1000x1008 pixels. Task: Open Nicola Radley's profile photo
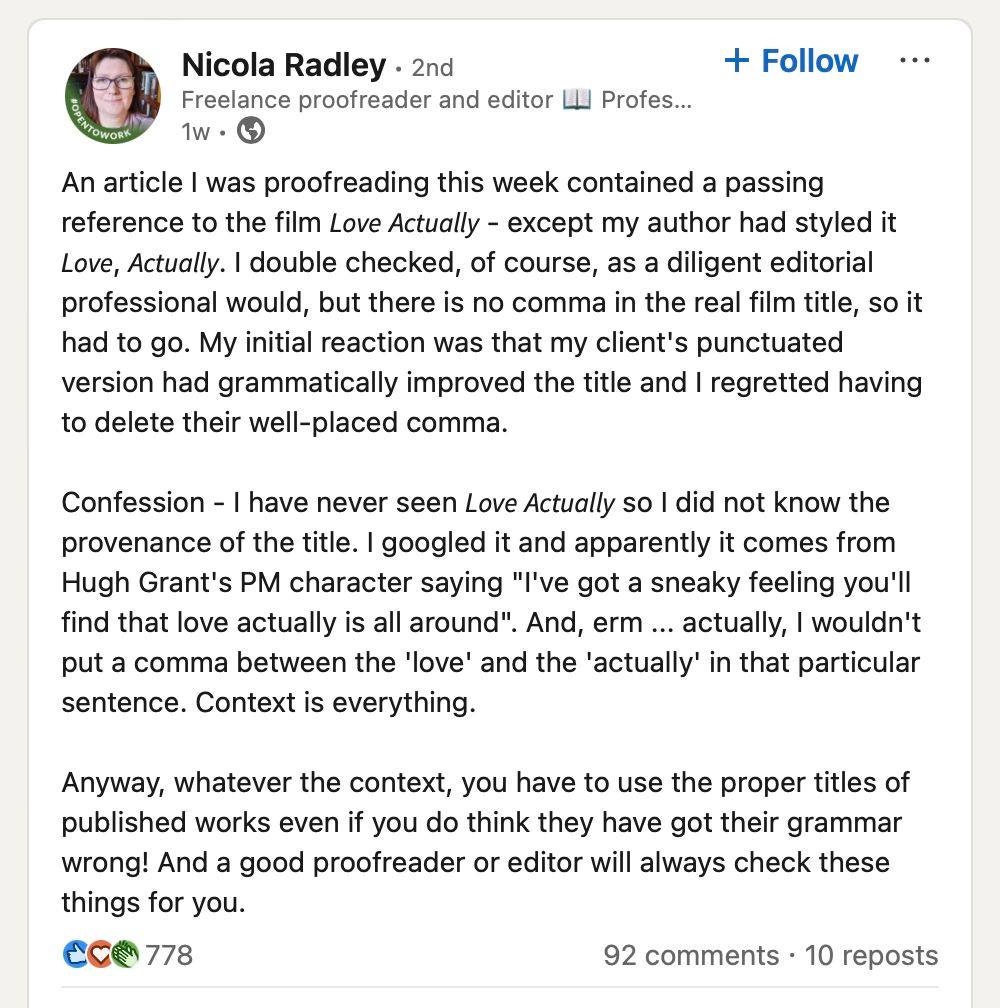[112, 96]
